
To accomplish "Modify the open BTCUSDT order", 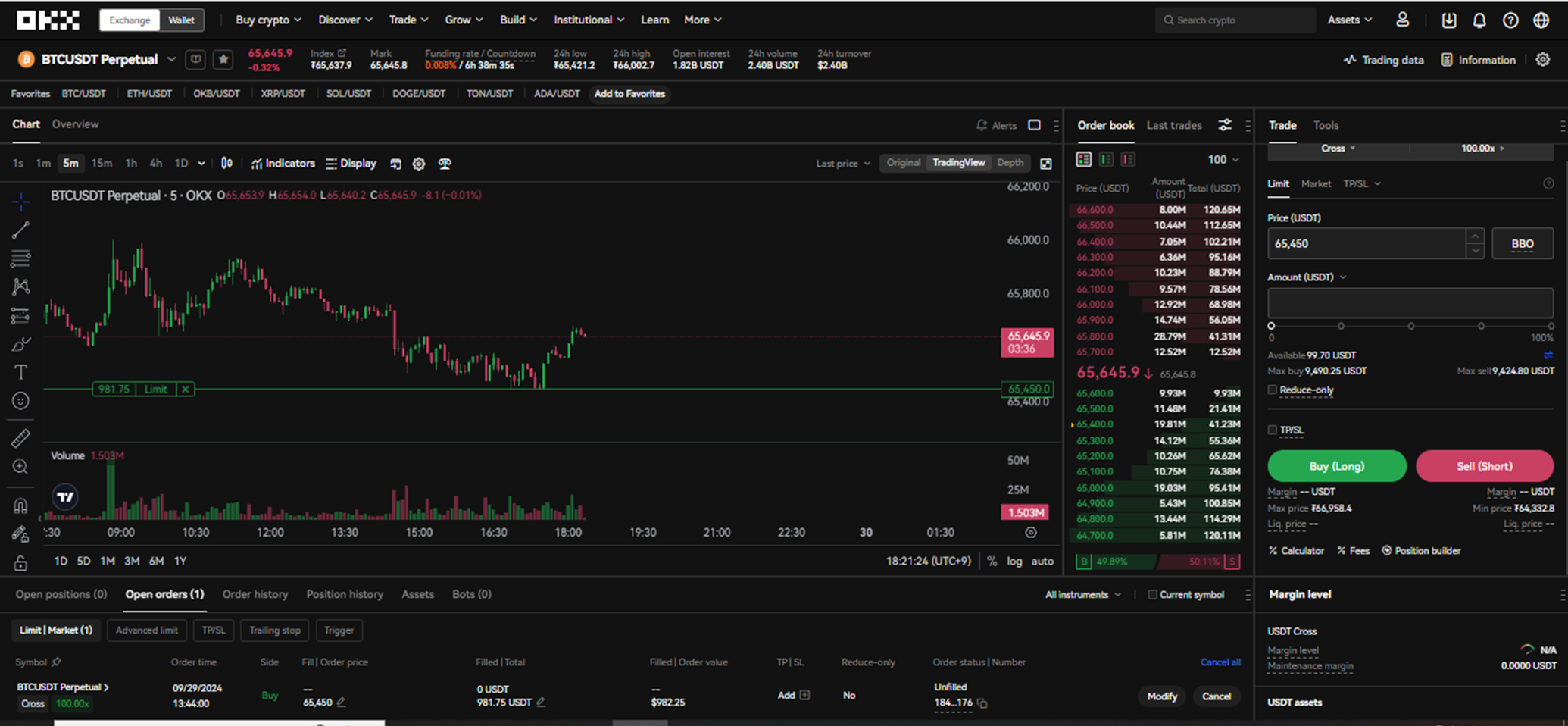I will [x=1162, y=696].
